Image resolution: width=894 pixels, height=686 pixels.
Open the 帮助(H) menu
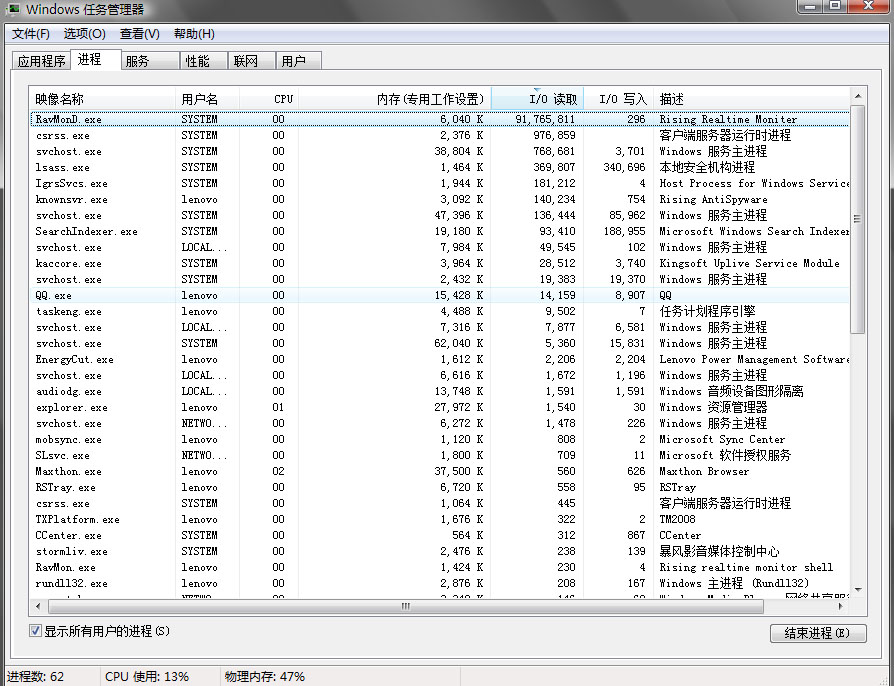click(x=194, y=34)
